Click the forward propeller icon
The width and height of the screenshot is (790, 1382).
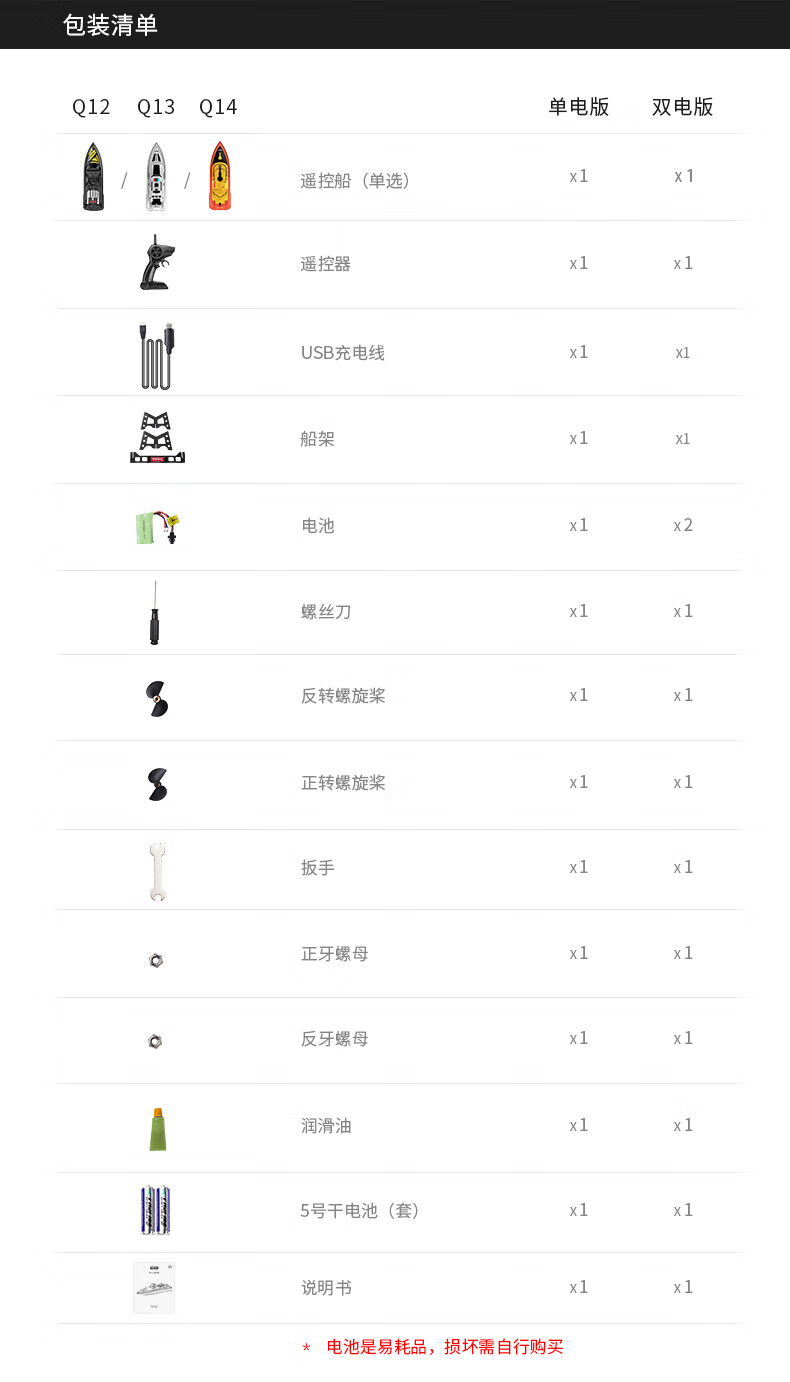[x=157, y=783]
